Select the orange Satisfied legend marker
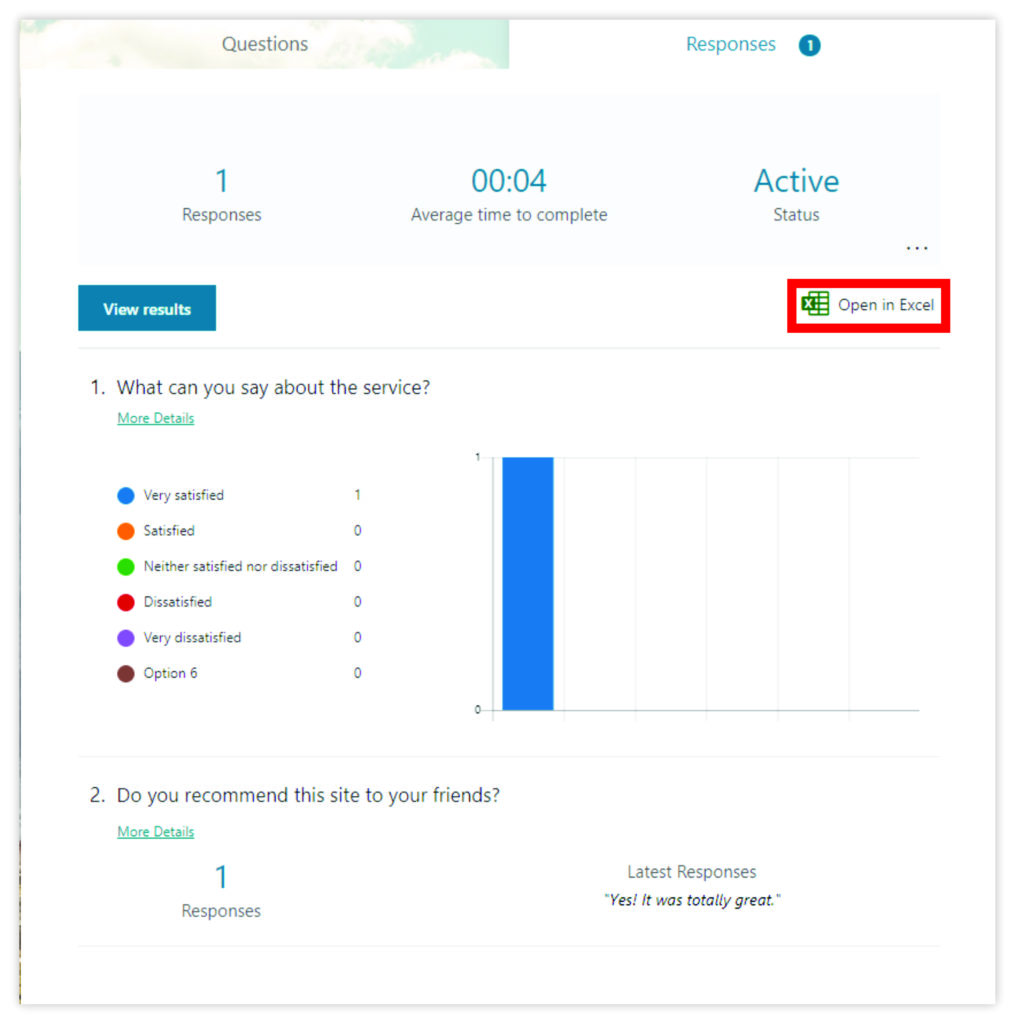Viewport: 1015px width, 1024px height. (x=126, y=531)
